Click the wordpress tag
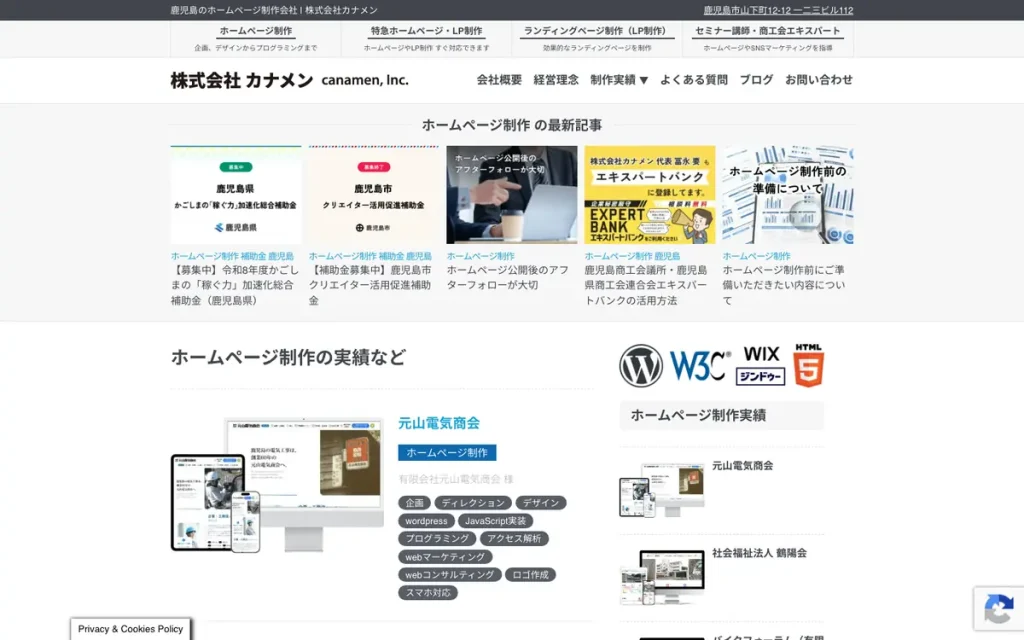The height and width of the screenshot is (640, 1024). [426, 521]
